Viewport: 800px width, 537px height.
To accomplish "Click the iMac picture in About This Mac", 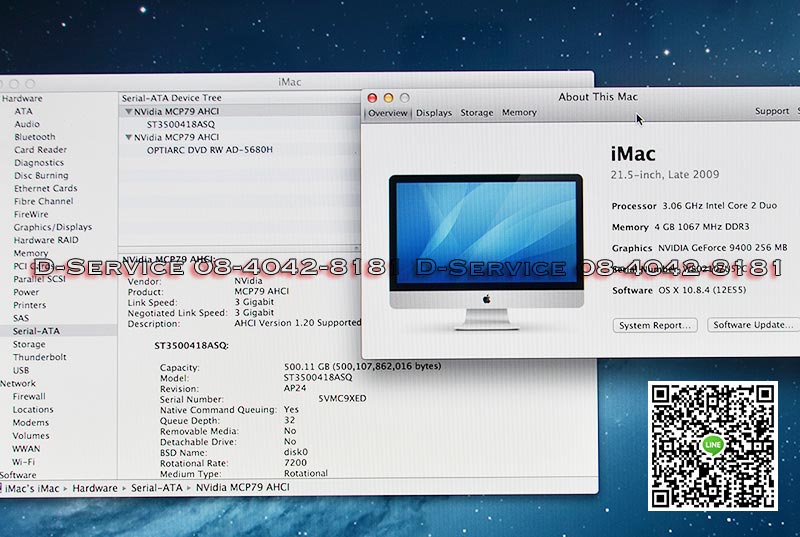I will coord(486,252).
